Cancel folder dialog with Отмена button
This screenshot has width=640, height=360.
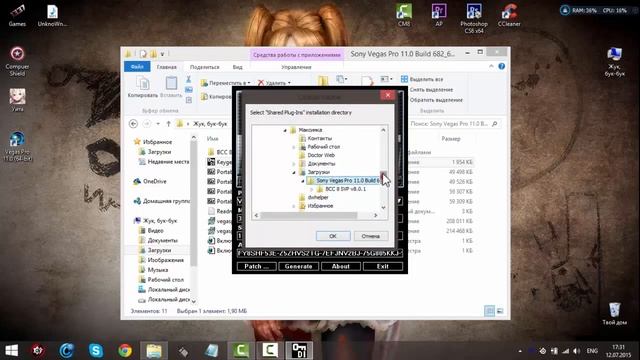[x=371, y=236]
